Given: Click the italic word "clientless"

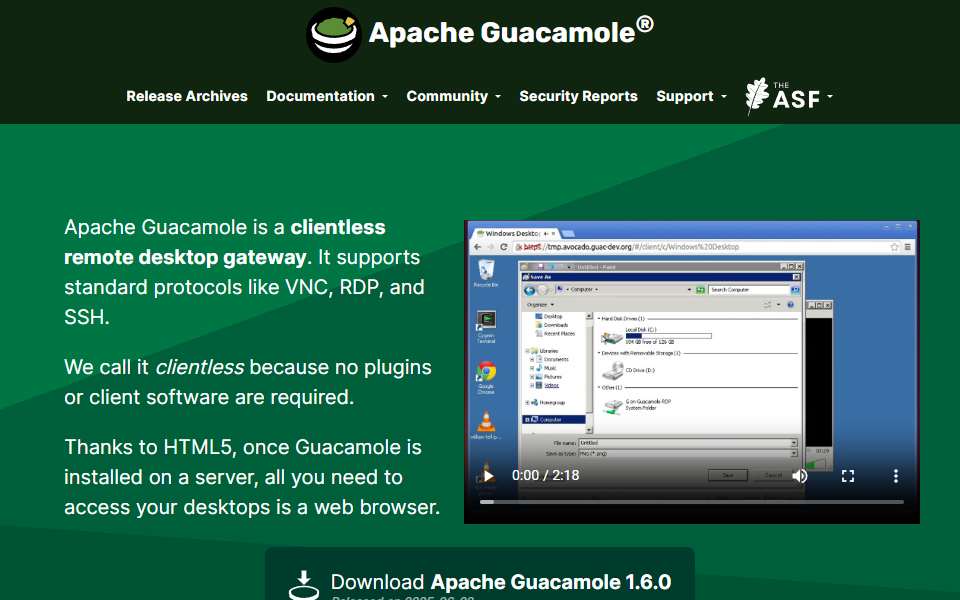Looking at the screenshot, I should tap(200, 367).
